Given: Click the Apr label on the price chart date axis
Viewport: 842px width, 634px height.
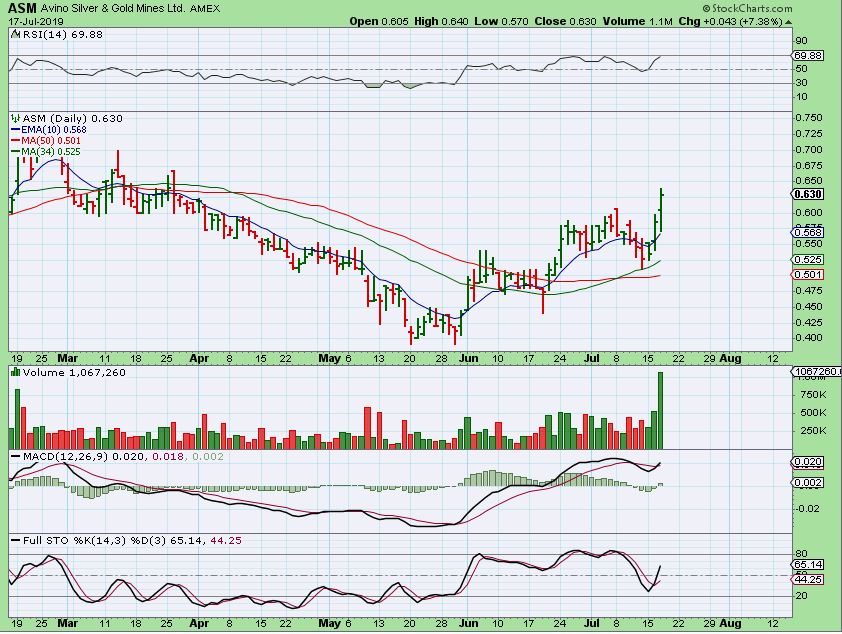Looking at the screenshot, I should pos(199,358).
